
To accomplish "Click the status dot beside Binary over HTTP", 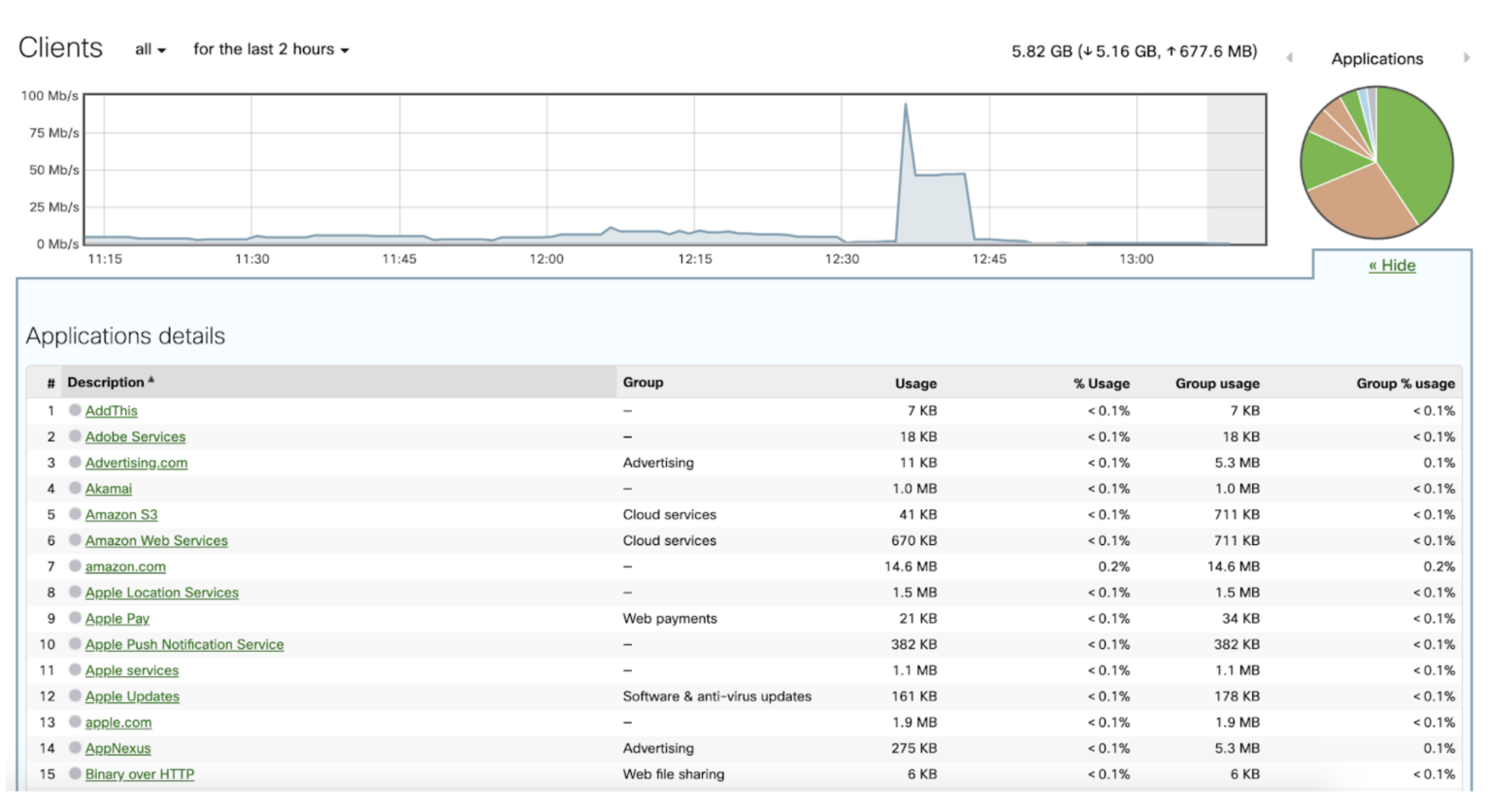I will 75,774.
